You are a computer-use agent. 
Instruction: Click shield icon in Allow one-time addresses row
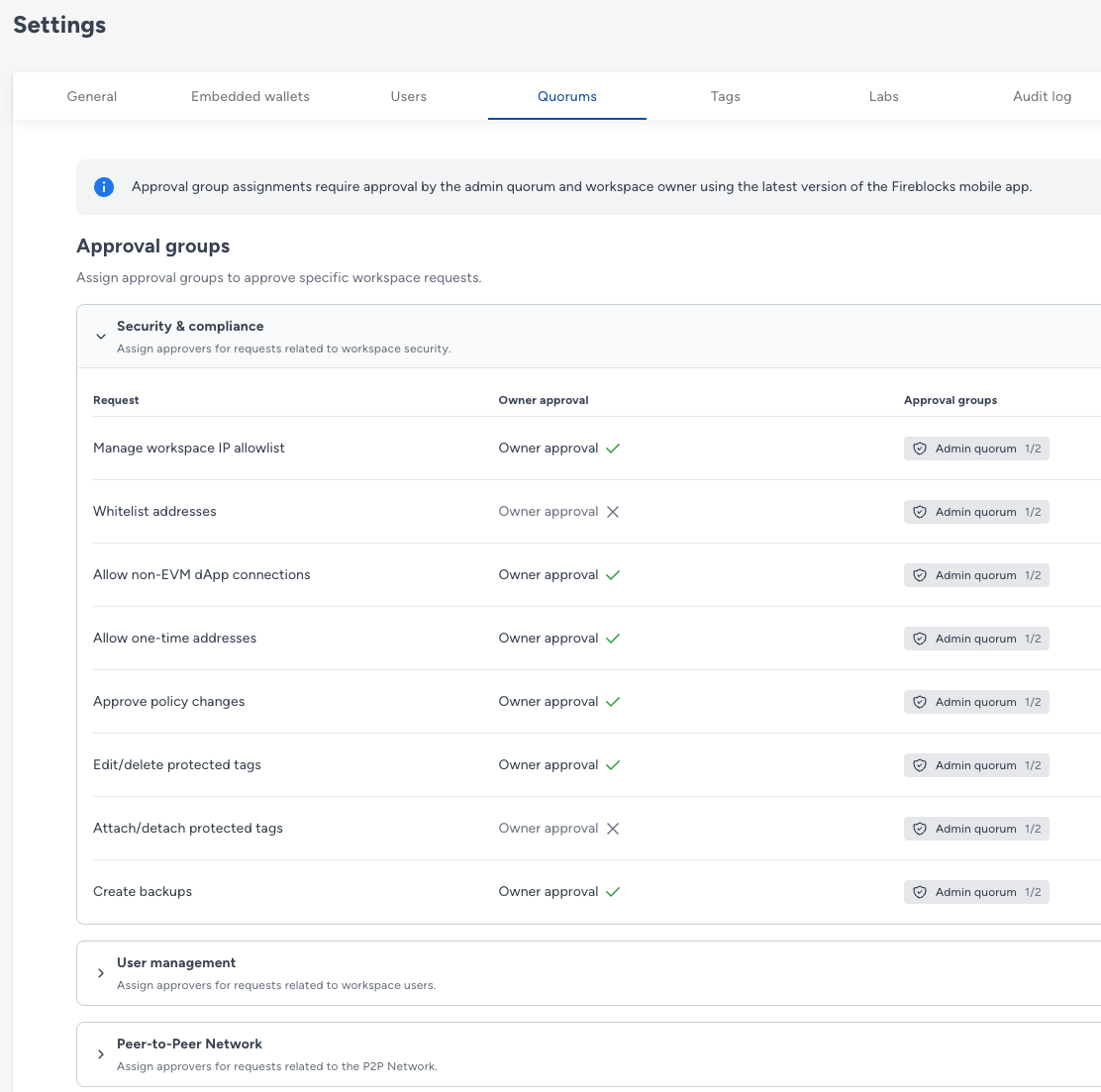click(919, 639)
